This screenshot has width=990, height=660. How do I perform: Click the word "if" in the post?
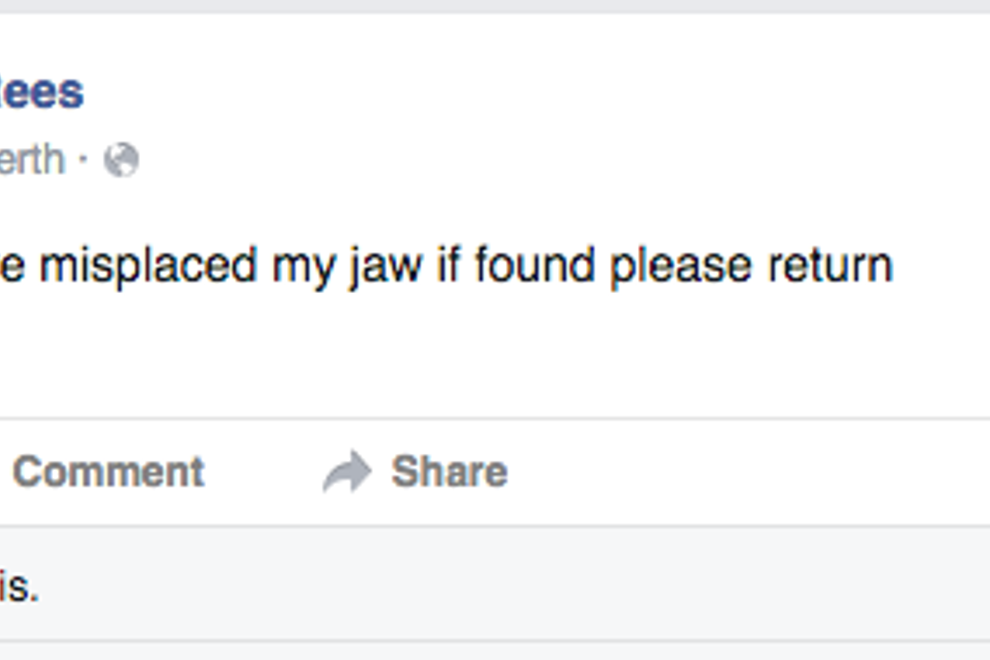tap(447, 267)
